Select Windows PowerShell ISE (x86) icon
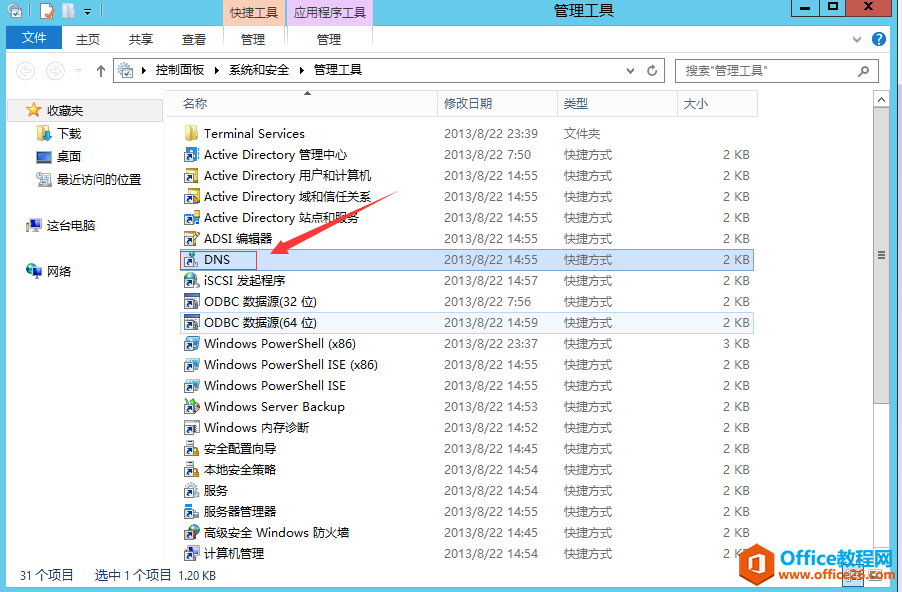The width and height of the screenshot is (902, 592). 191,365
